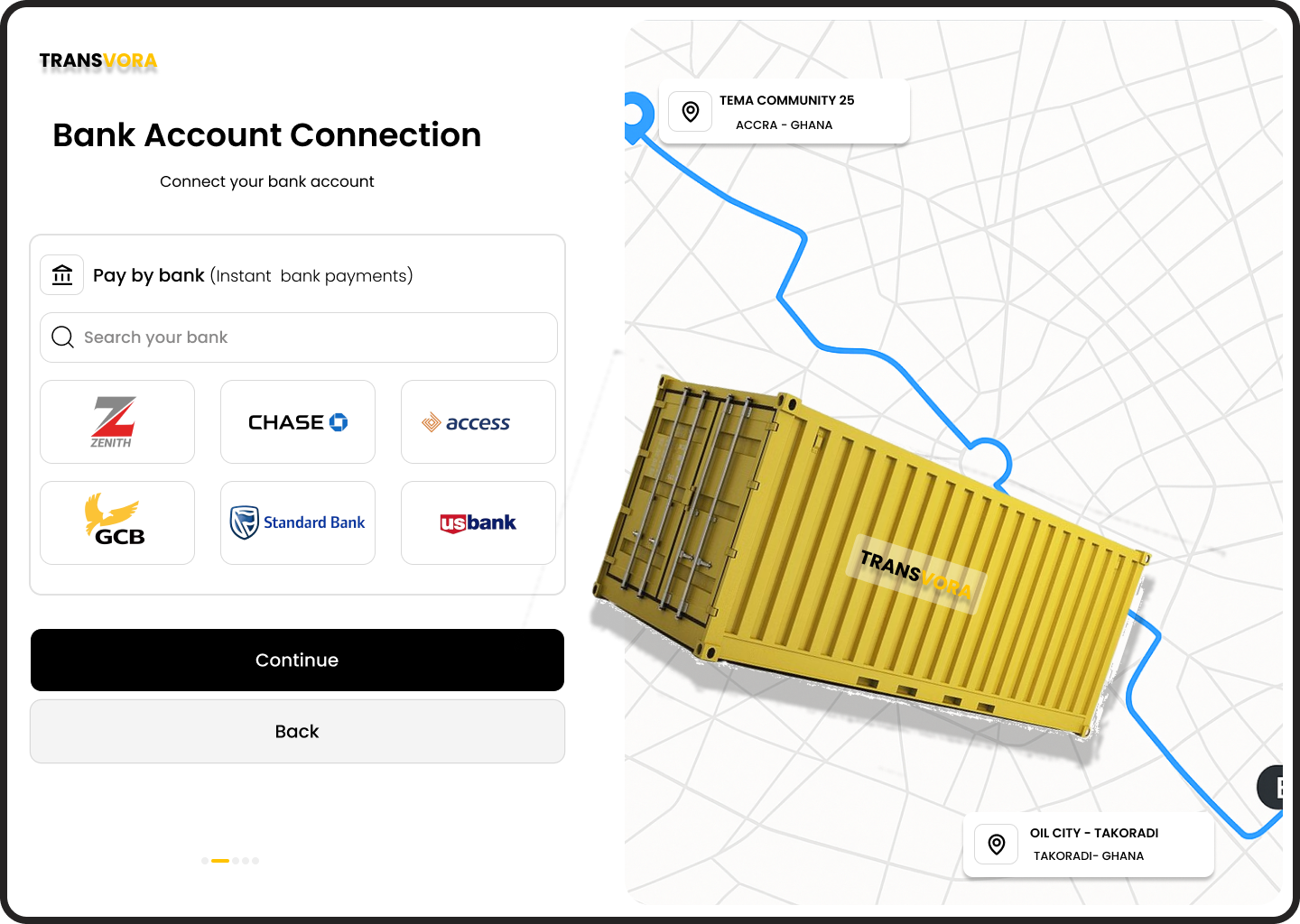
Task: Click the bank building icon beside Pay by bank
Action: (61, 274)
